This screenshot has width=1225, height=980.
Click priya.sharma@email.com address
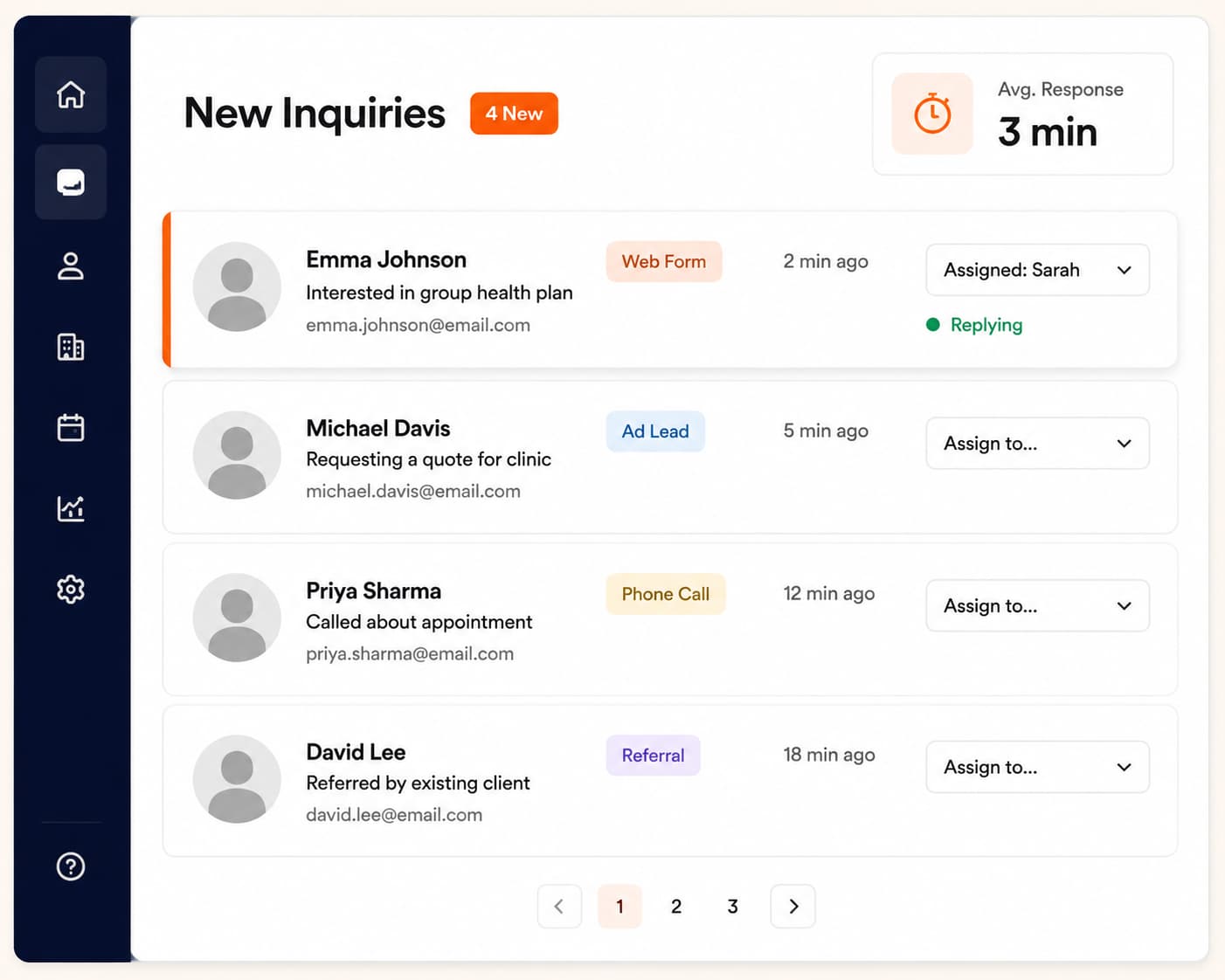coord(410,653)
